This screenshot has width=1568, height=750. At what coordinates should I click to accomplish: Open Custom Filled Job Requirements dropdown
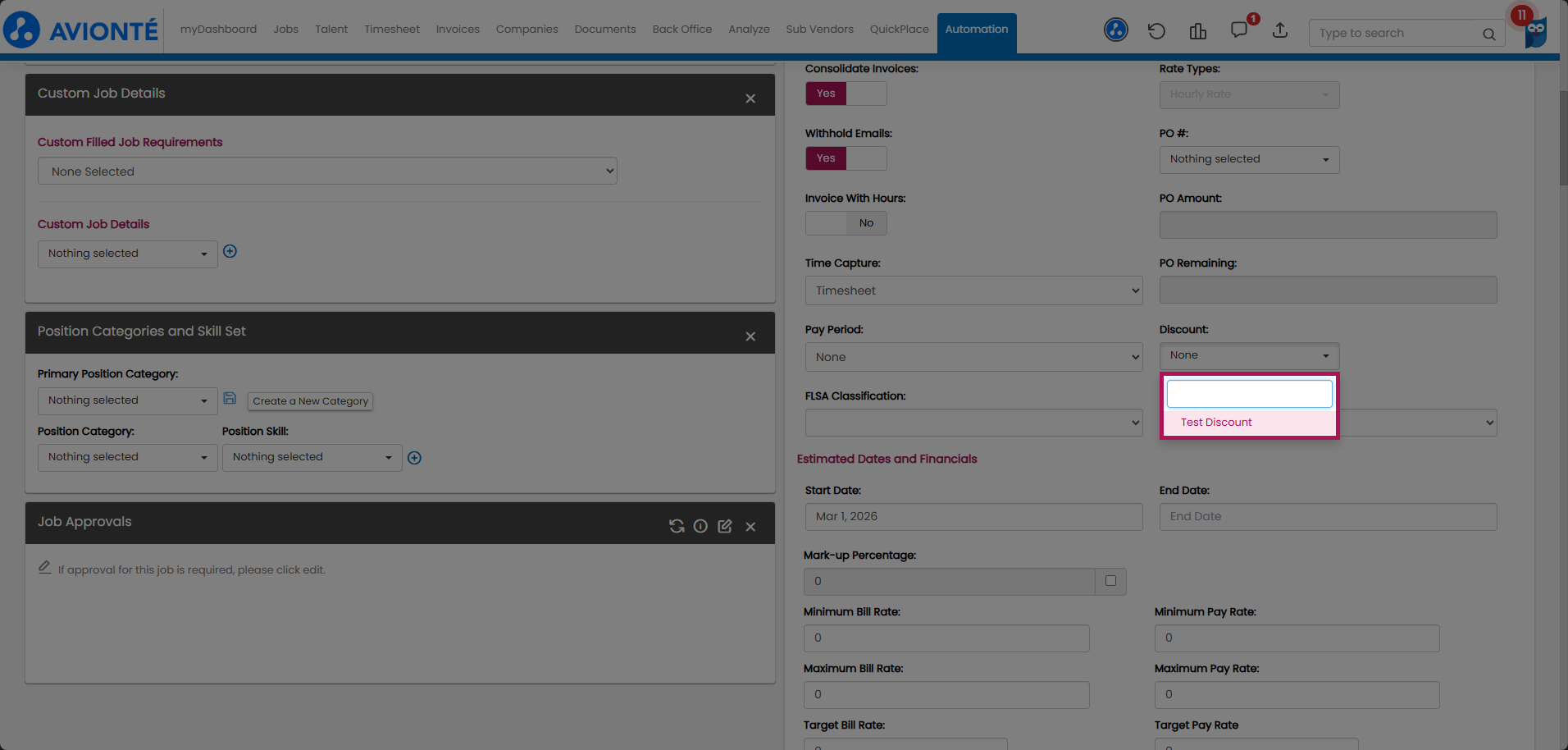(x=327, y=171)
